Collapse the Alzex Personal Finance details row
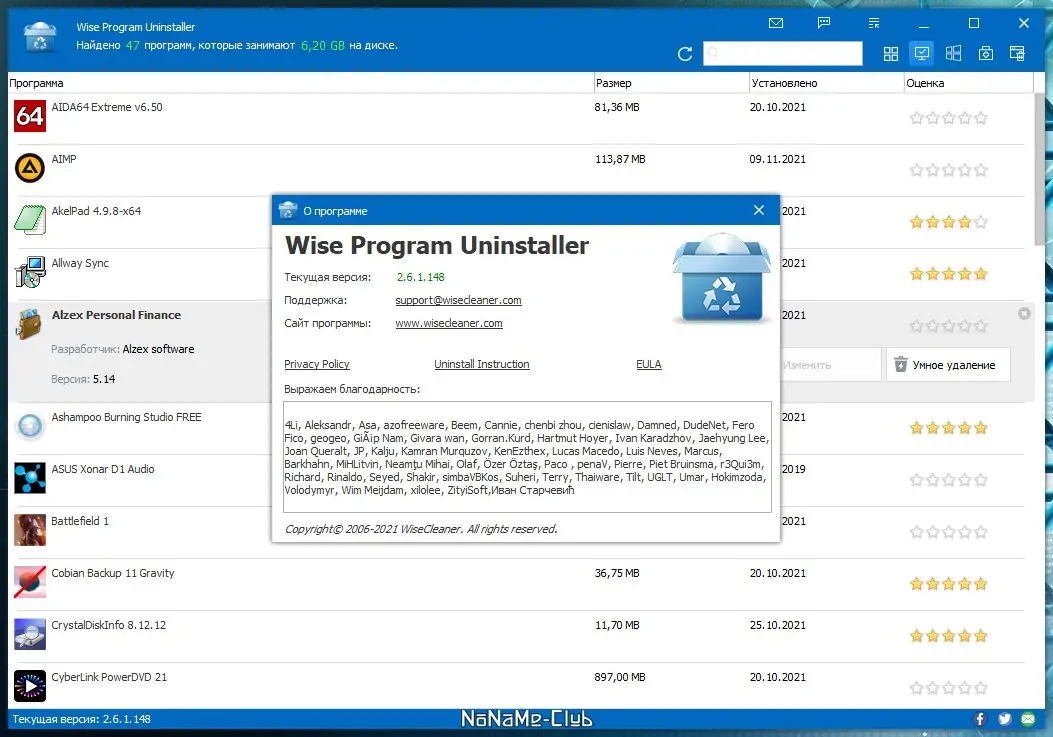This screenshot has width=1053, height=737. (x=1023, y=313)
